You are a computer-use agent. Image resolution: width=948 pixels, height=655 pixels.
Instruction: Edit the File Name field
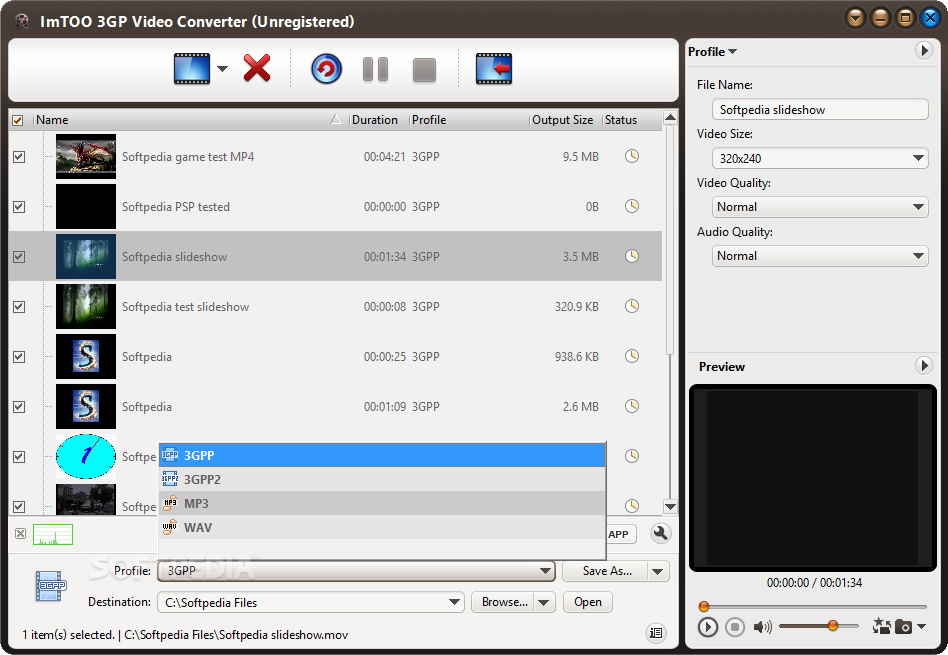point(820,109)
